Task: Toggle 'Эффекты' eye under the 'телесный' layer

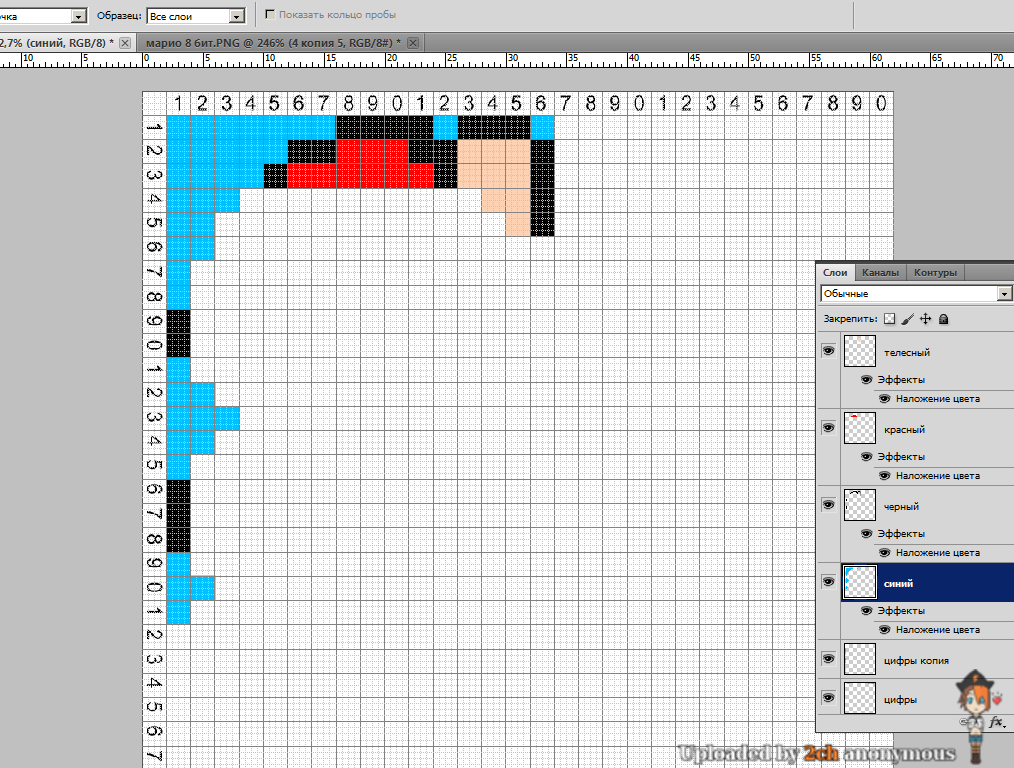Action: [867, 379]
